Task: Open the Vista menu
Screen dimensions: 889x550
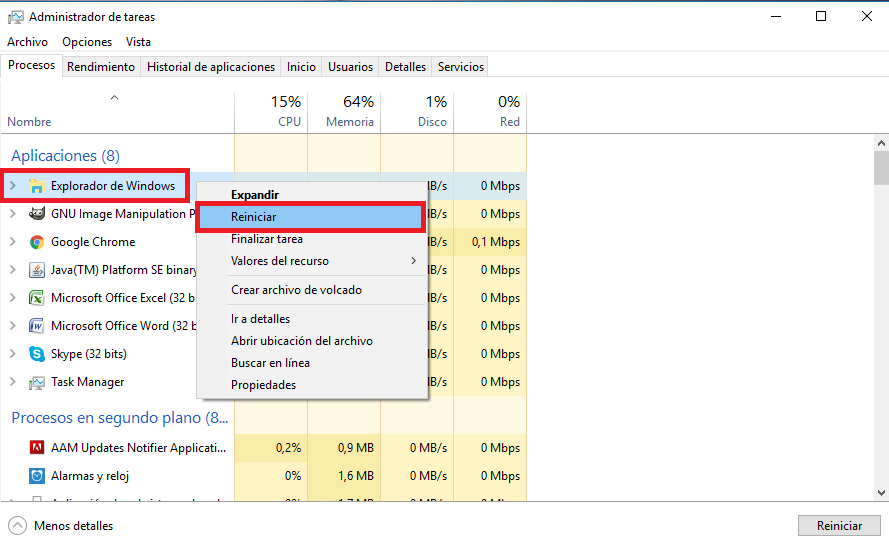Action: click(x=138, y=42)
